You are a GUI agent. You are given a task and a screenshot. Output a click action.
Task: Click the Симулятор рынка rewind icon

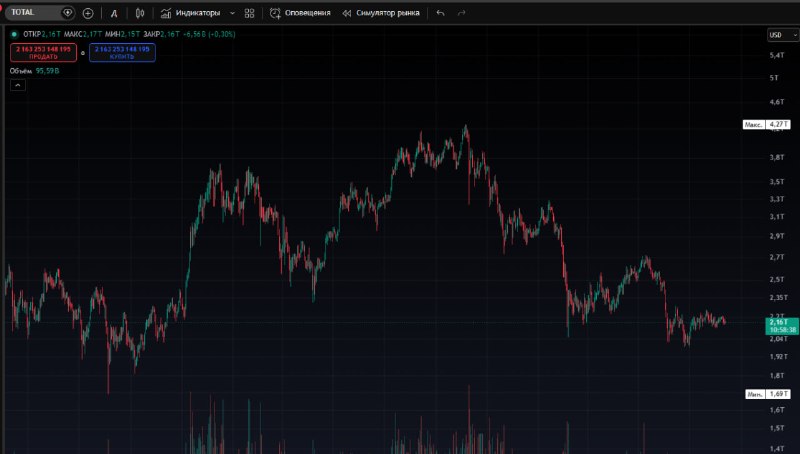(x=347, y=13)
